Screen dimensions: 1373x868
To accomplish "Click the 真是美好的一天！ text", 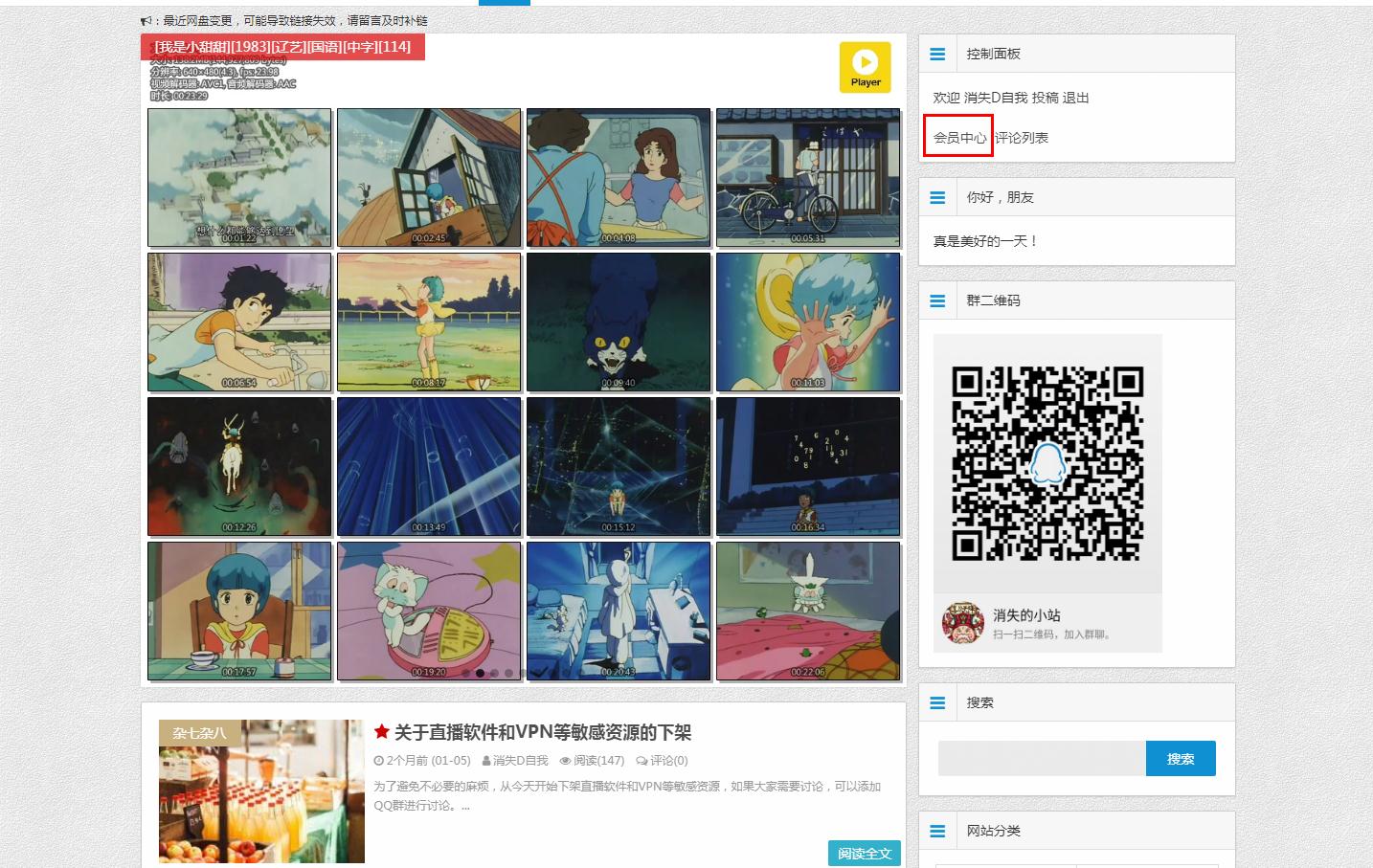I will point(986,241).
